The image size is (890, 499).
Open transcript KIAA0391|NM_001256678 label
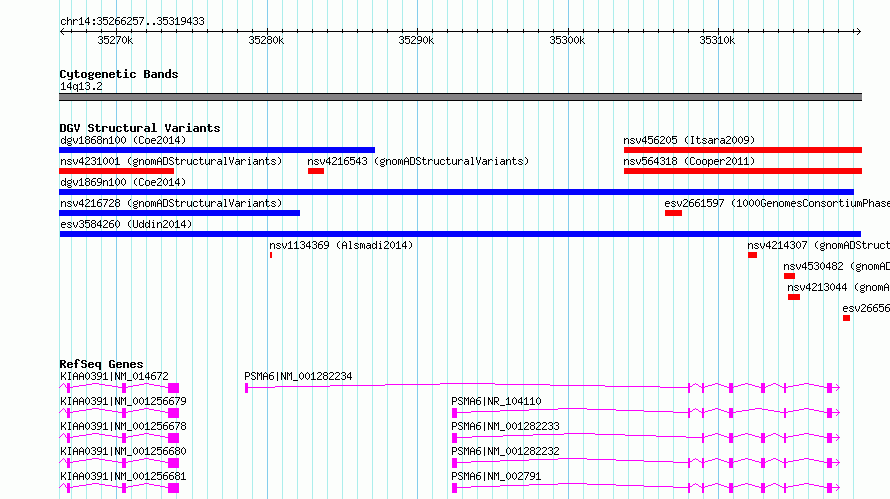click(x=123, y=426)
